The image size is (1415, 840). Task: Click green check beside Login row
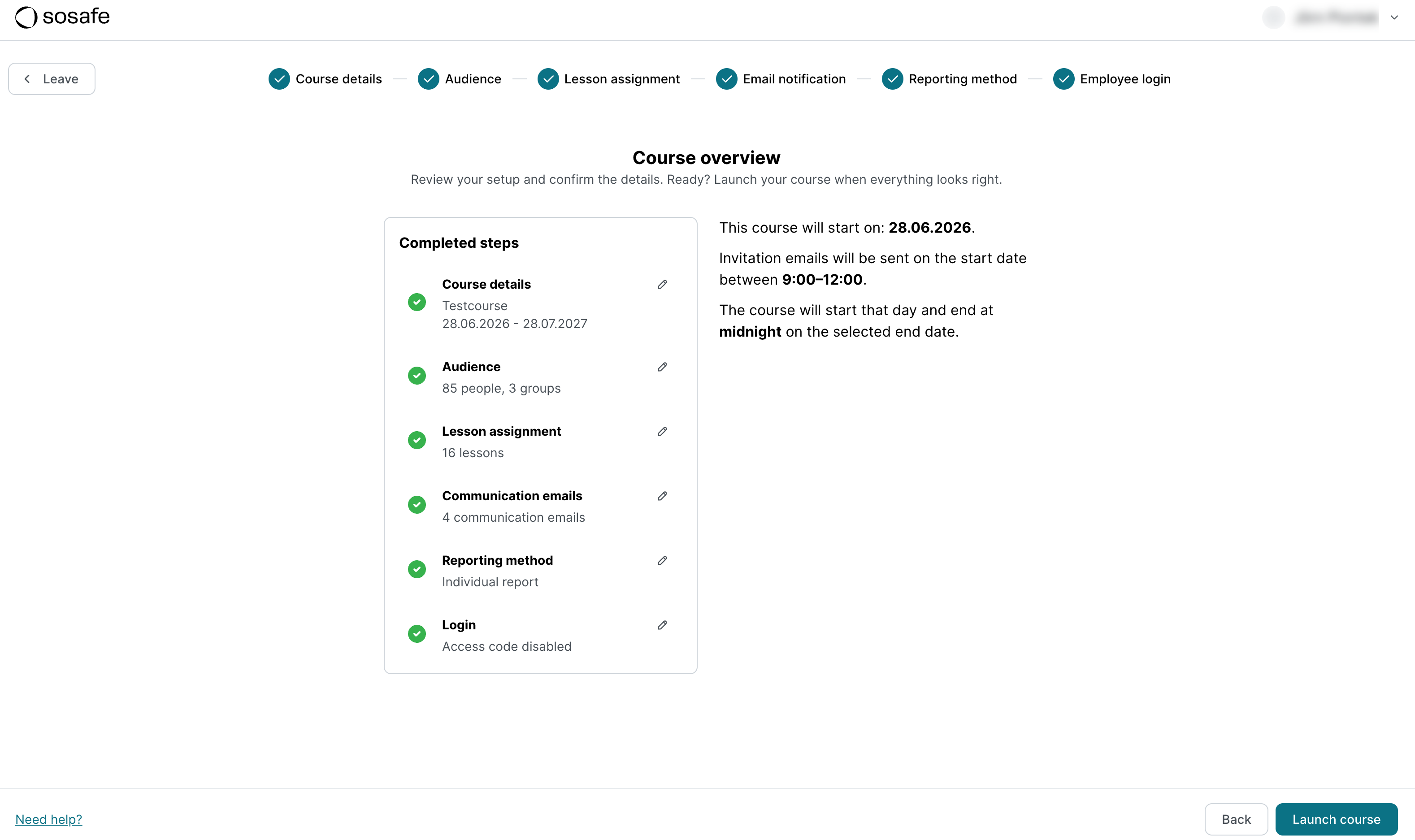point(417,634)
